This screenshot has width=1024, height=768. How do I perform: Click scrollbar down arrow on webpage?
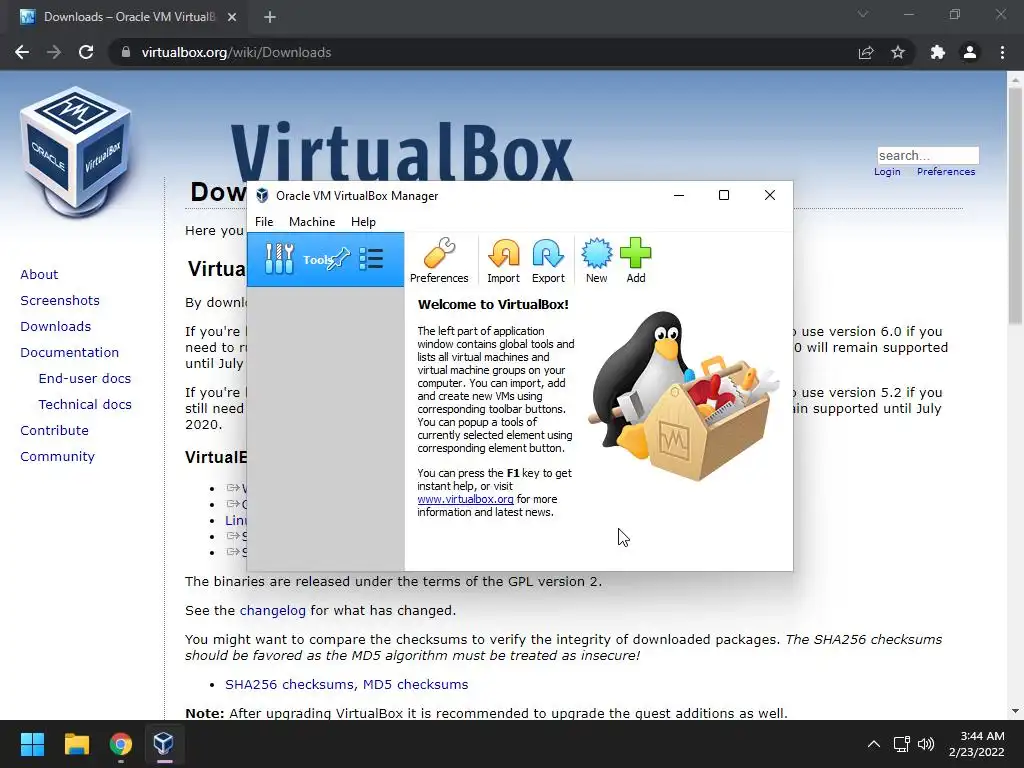tap(1015, 711)
